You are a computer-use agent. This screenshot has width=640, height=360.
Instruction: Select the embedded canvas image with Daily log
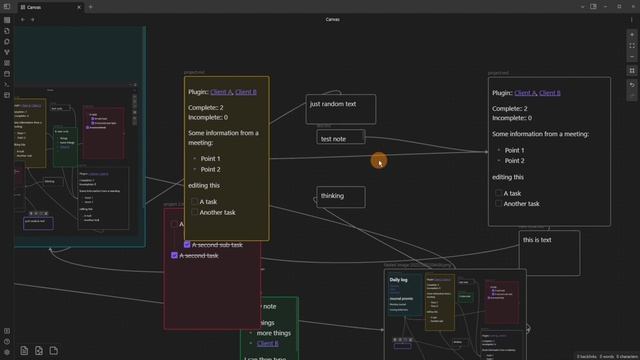pyautogui.click(x=455, y=314)
